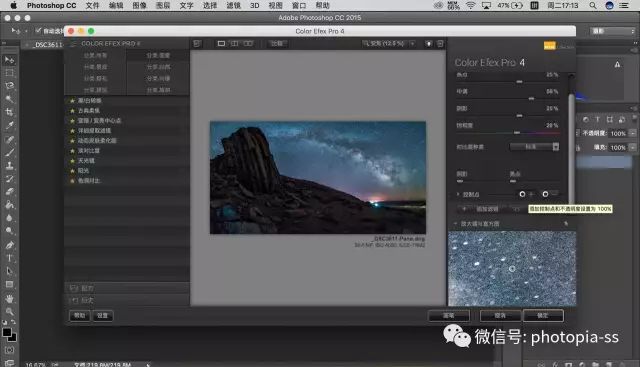Collapse the 放大镜与直方图 section
This screenshot has width=640, height=367.
[456, 224]
